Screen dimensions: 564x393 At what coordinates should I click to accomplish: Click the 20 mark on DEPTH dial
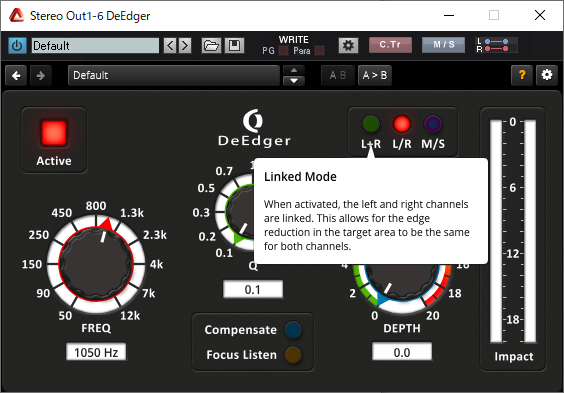(433, 316)
